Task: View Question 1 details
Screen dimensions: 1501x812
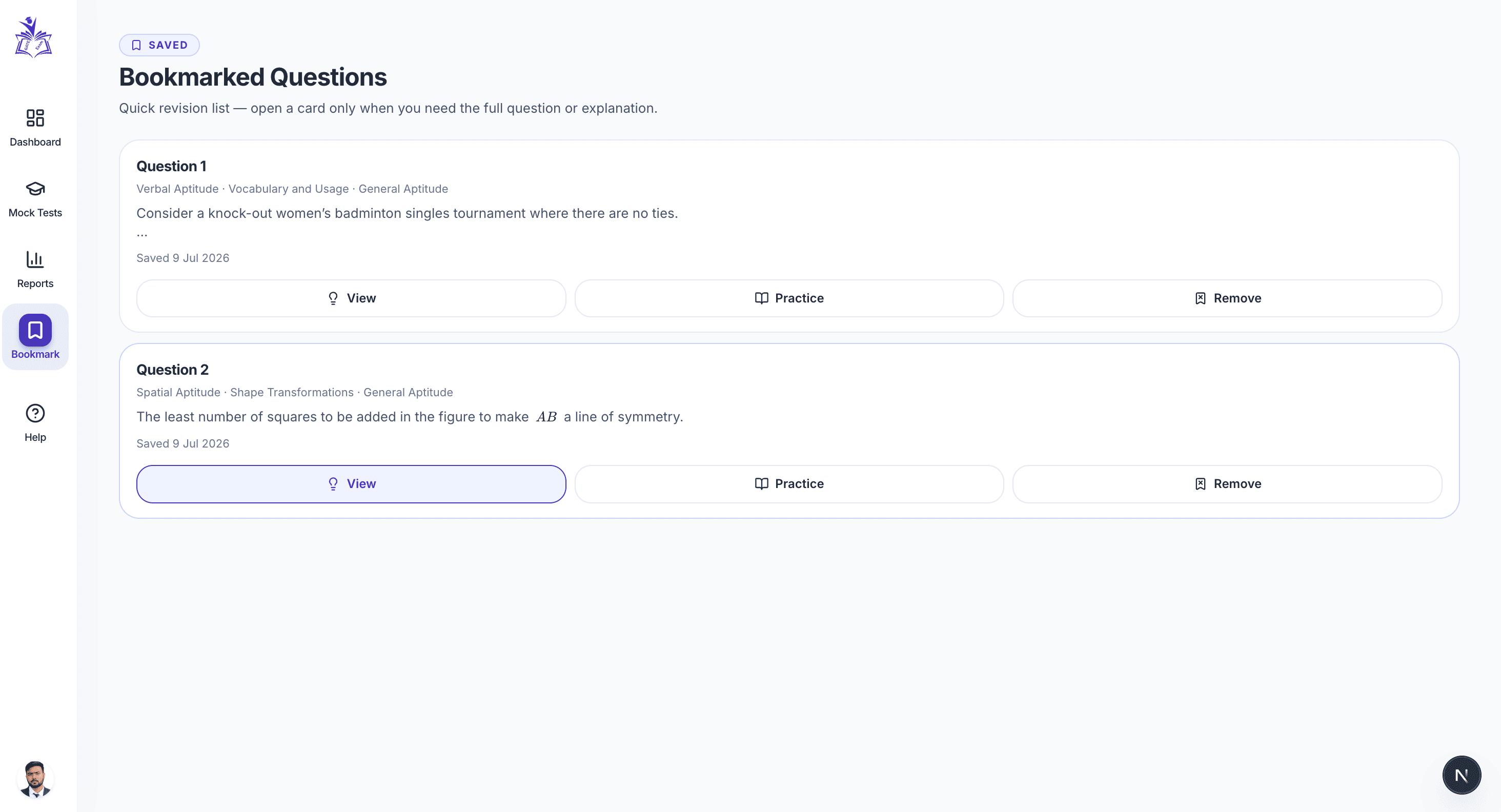Action: [x=351, y=298]
